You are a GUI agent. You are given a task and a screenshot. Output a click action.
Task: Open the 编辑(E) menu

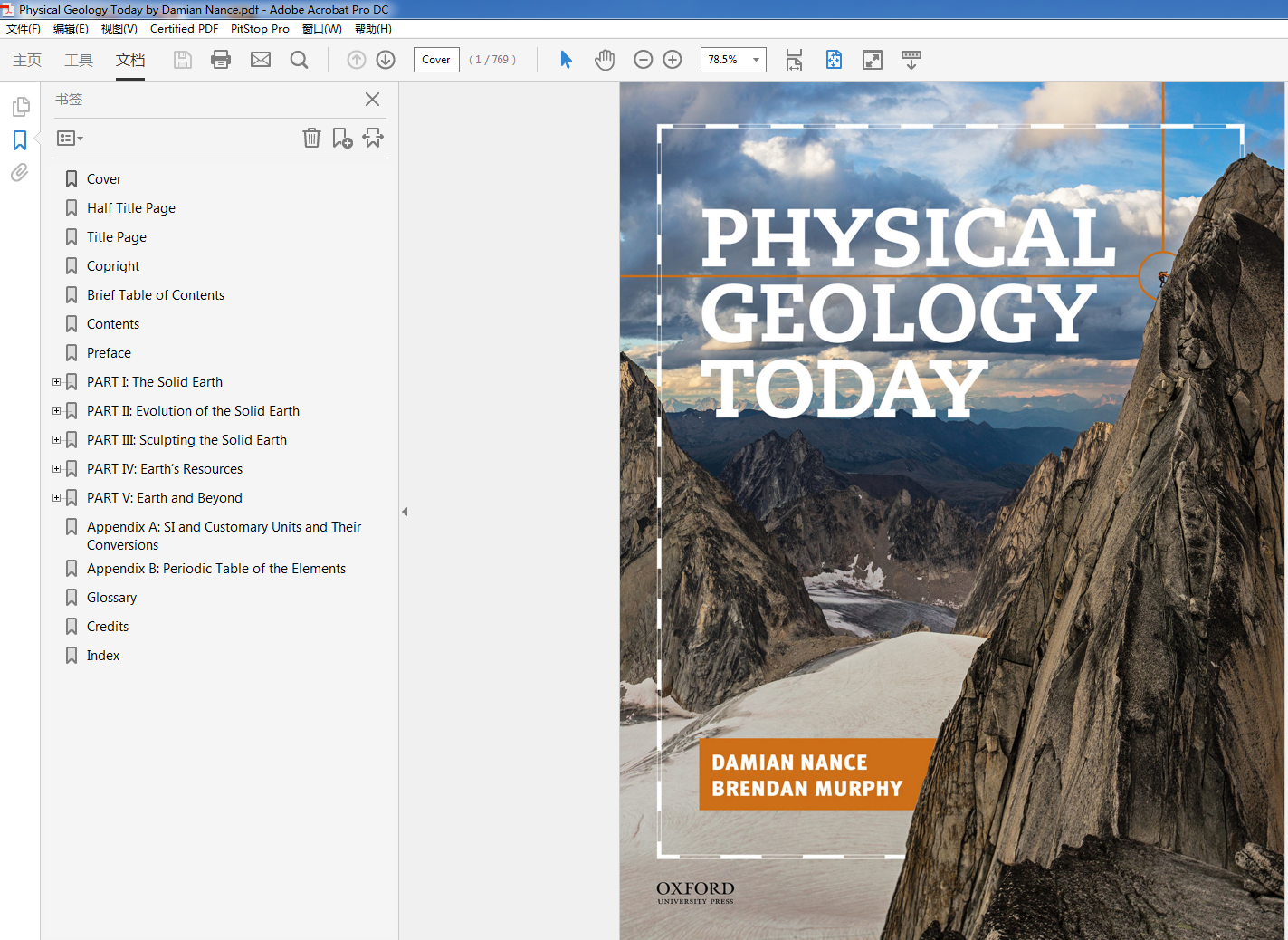(x=71, y=29)
